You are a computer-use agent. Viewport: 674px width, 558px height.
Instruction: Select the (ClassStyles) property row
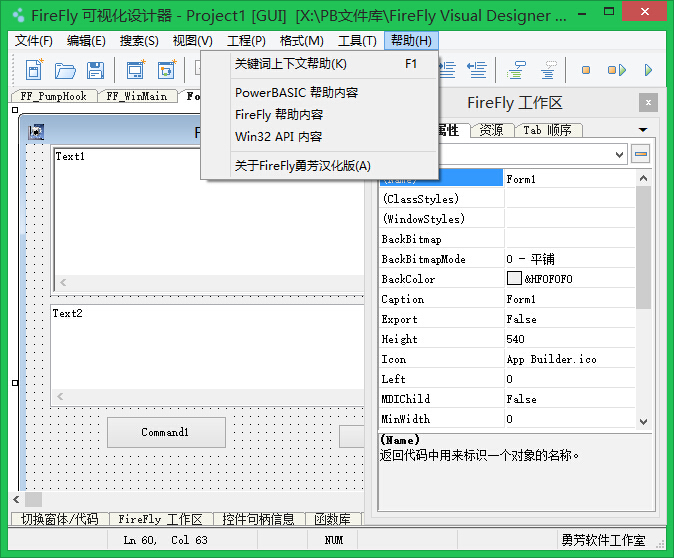[507, 199]
